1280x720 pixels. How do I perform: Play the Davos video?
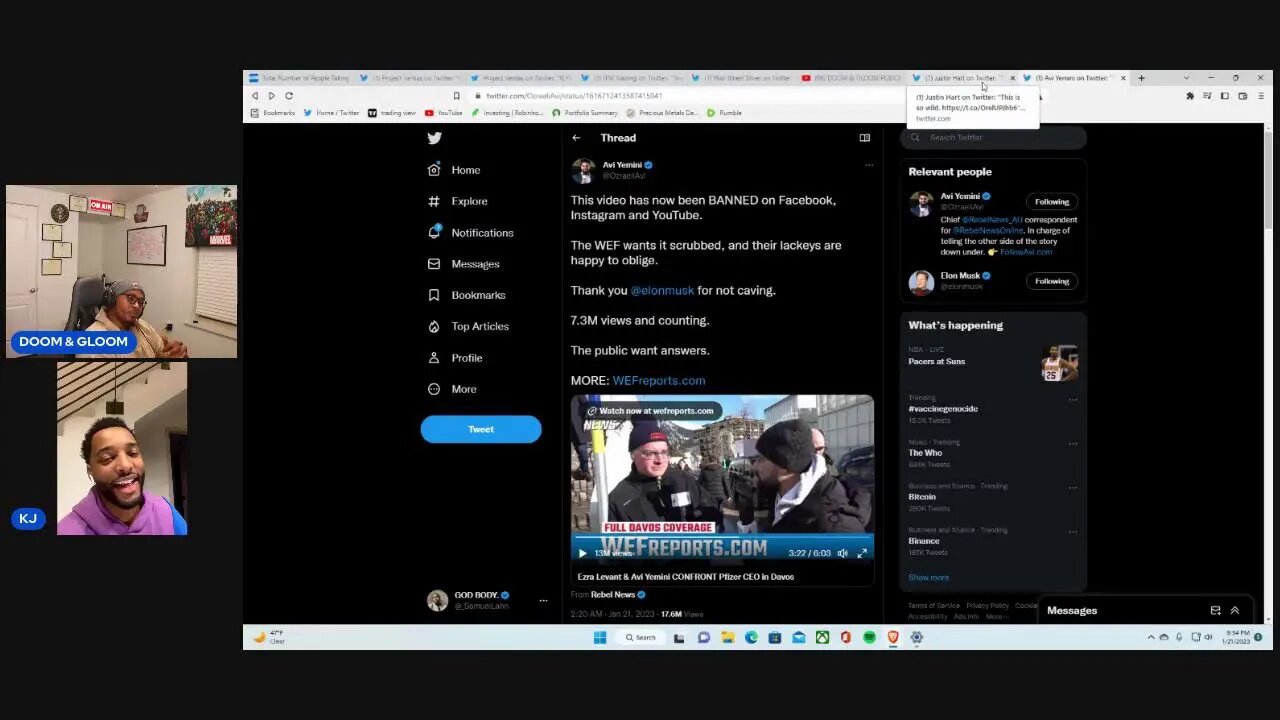click(583, 553)
